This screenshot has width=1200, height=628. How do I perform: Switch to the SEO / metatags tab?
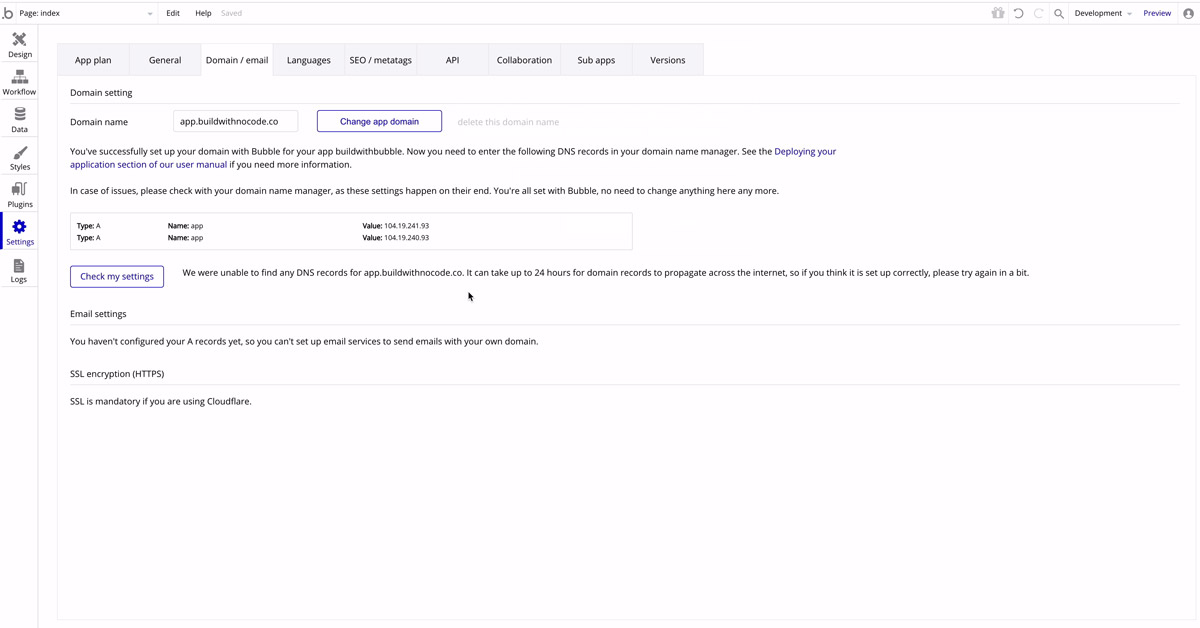click(380, 60)
